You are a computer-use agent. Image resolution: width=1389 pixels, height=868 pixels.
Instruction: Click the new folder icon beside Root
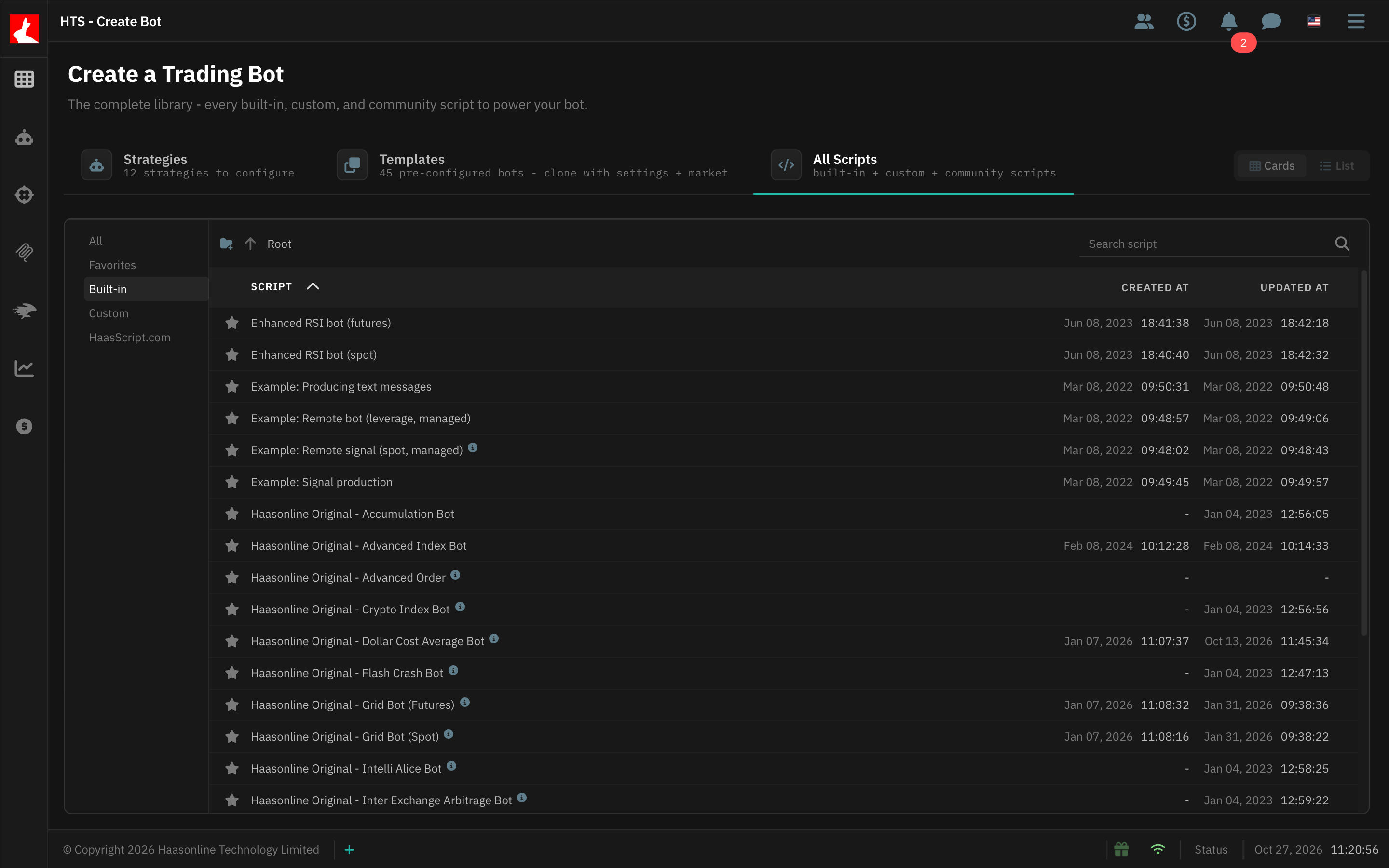[226, 244]
